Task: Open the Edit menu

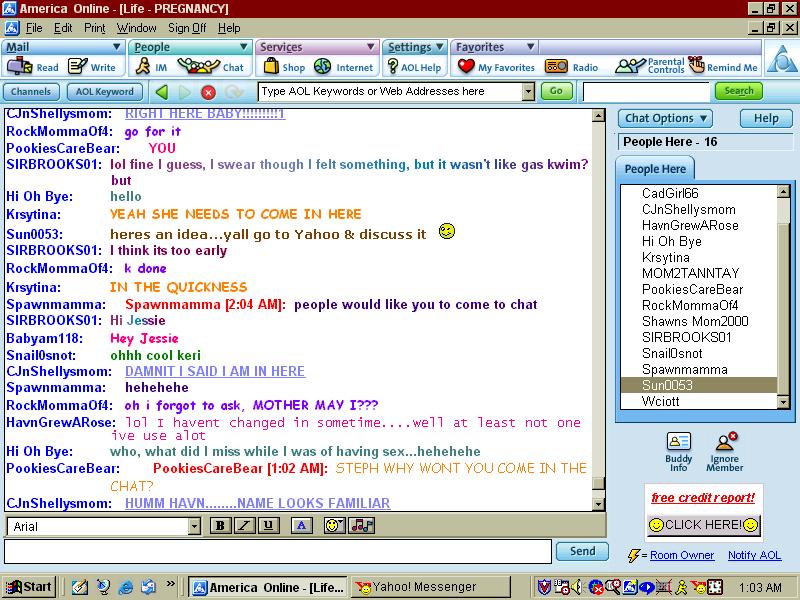Action: click(x=63, y=28)
